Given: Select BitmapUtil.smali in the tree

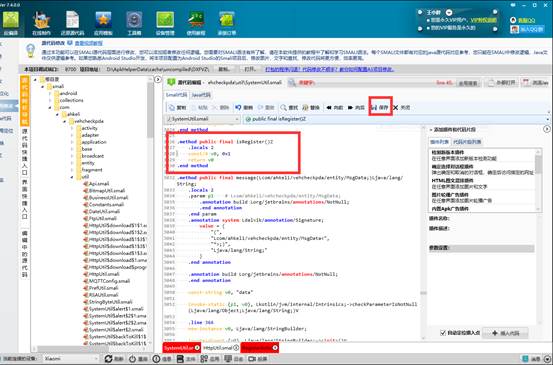Looking at the screenshot, I should [104, 191].
